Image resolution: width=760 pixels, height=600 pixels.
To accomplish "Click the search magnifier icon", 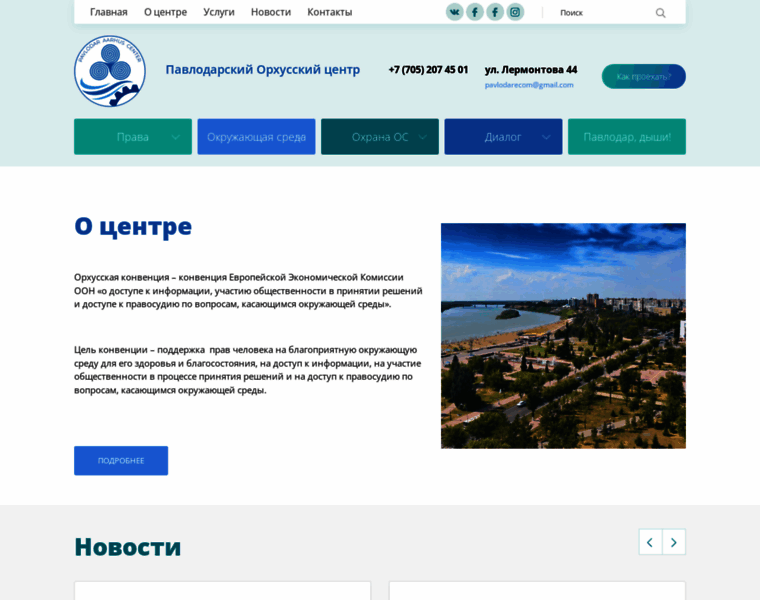I will 660,13.
